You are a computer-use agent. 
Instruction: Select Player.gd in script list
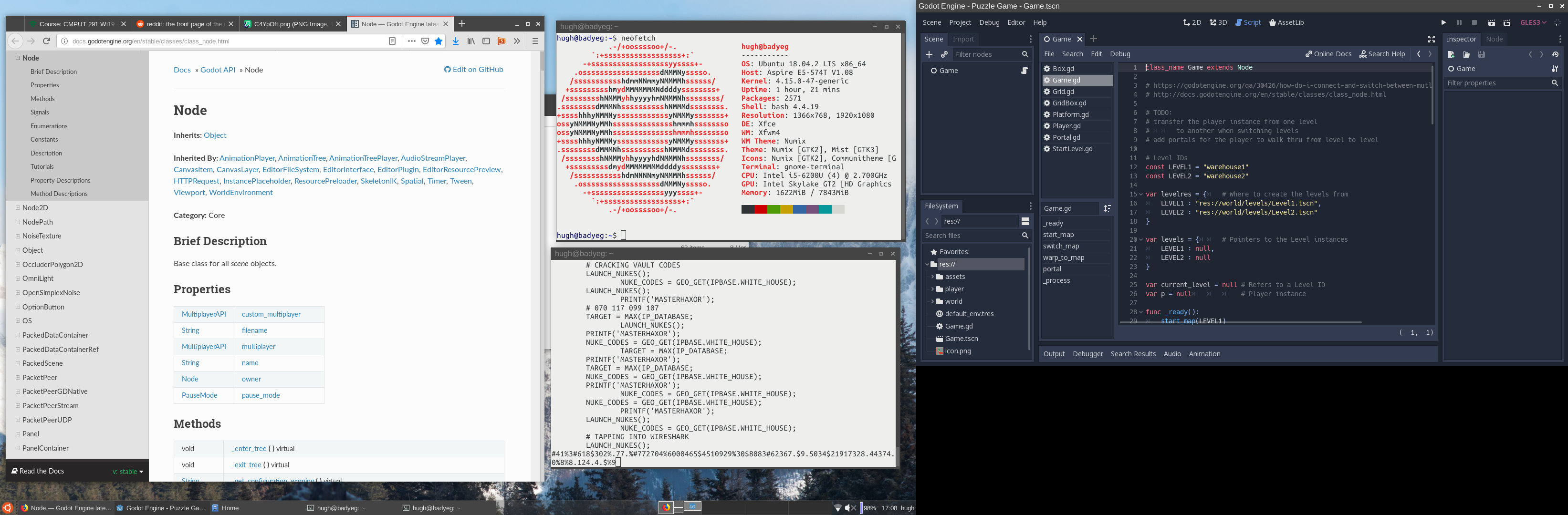1077,126
